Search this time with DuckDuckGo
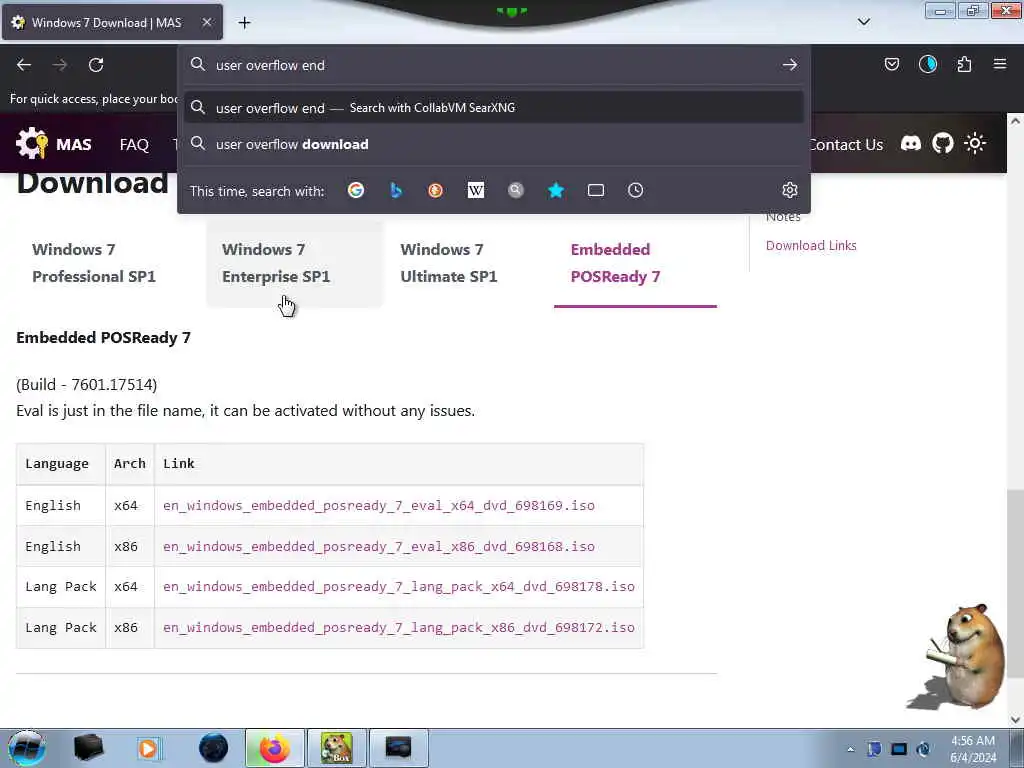Screen dimensions: 1024x768 tap(436, 190)
